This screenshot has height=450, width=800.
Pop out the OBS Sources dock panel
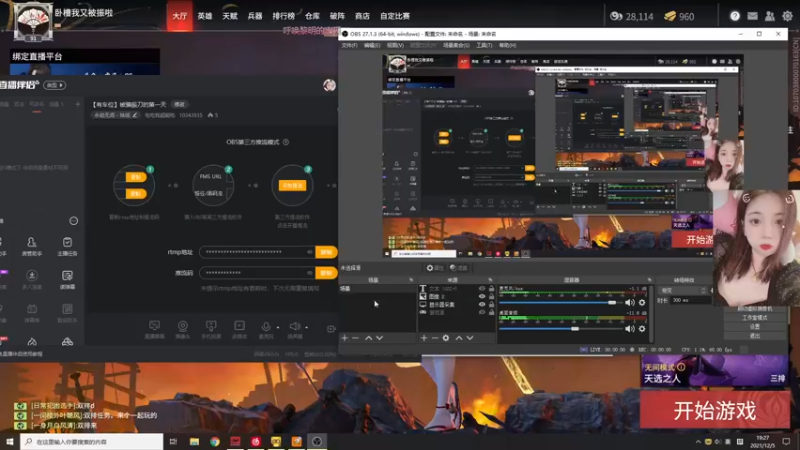click(490, 280)
